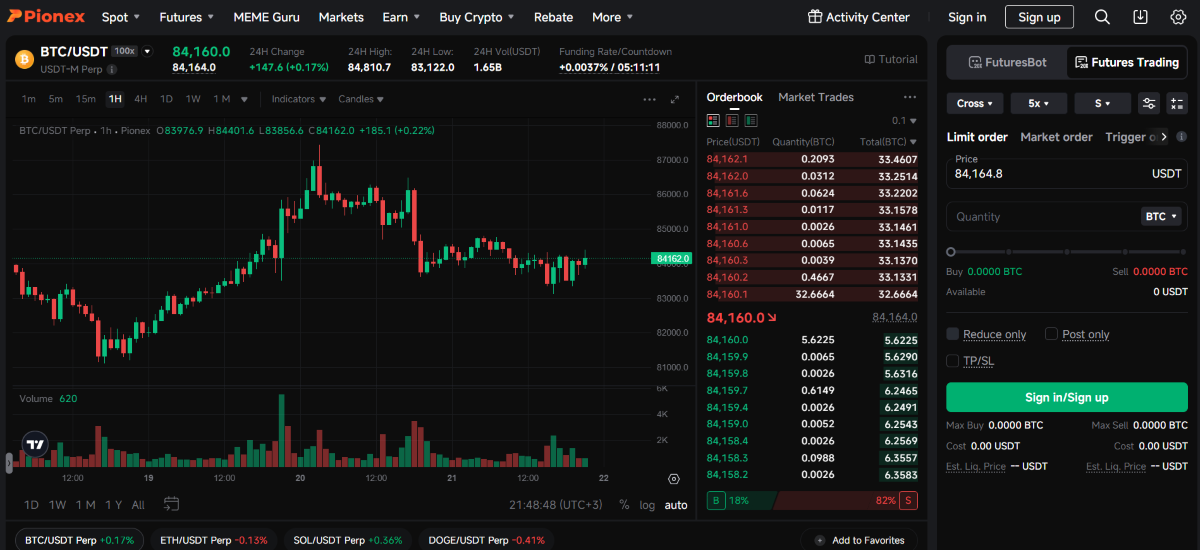Click the Bitcoin coin icon

(x=24, y=60)
